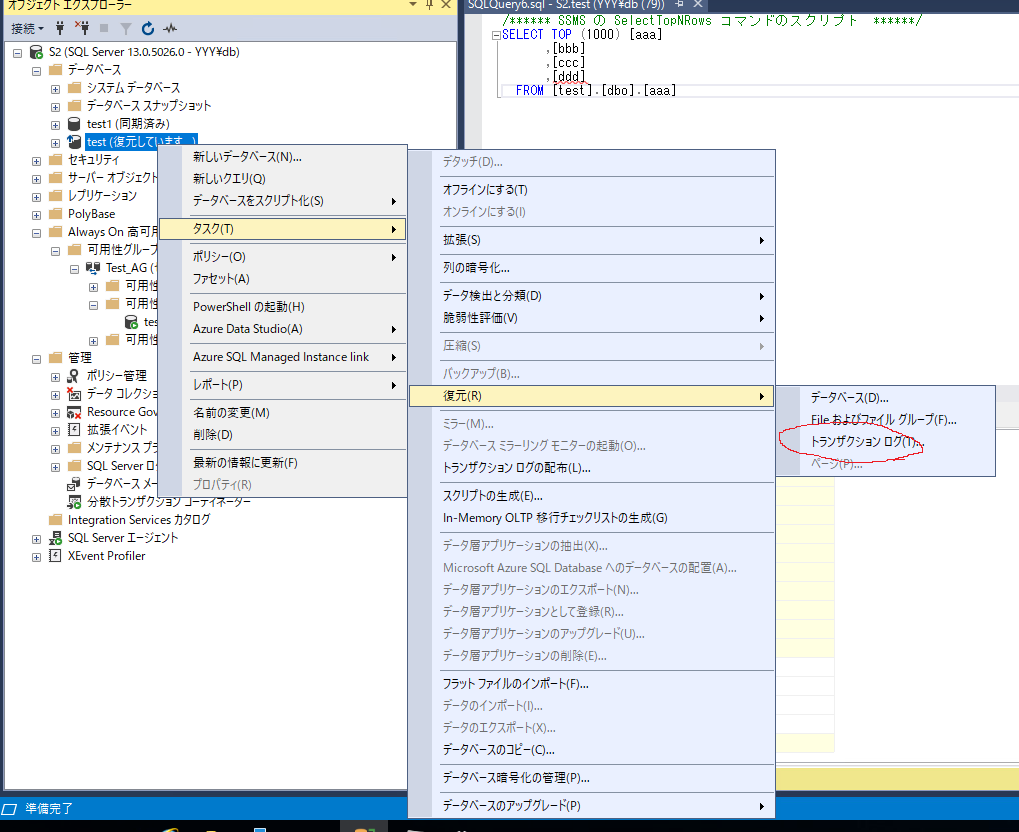The width and height of the screenshot is (1019, 832).
Task: Click the pin icon of Object Explorer panel
Action: point(429,5)
